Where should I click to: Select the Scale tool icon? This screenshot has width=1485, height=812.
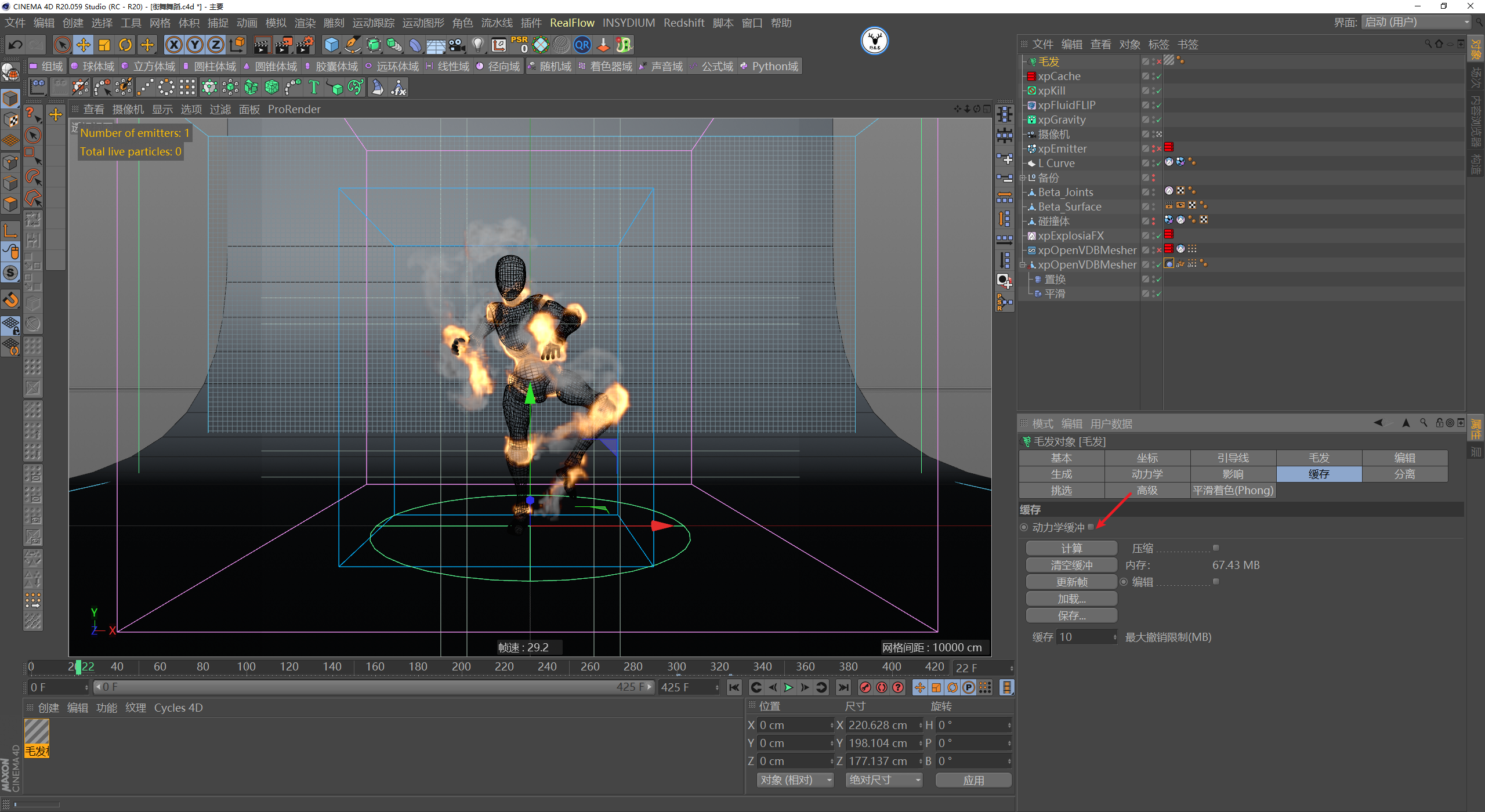104,45
